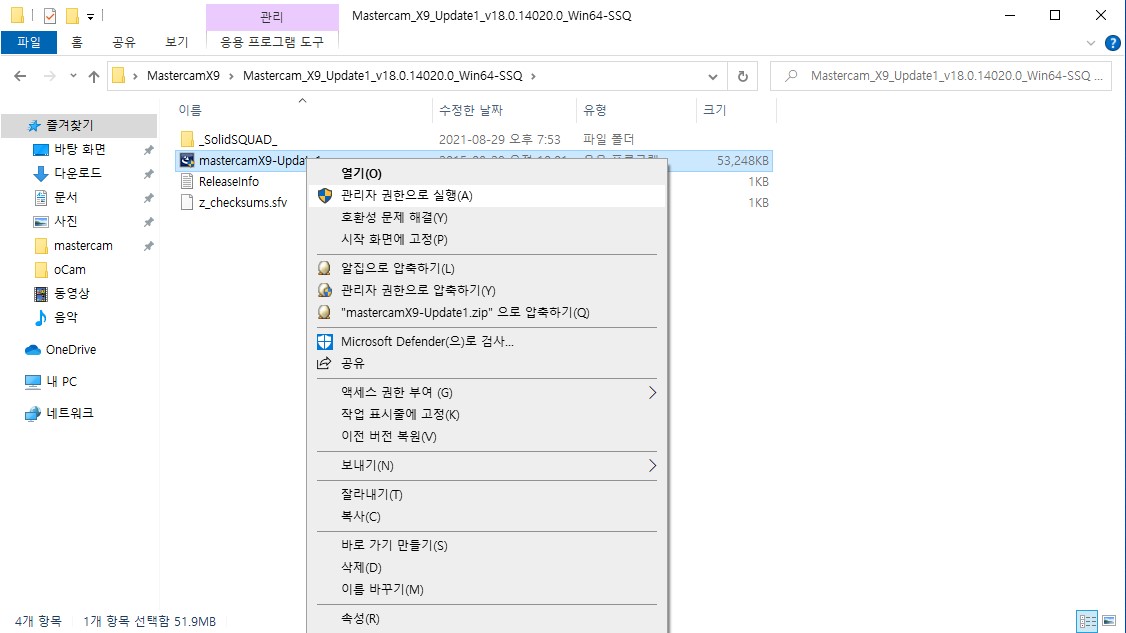Open the View (보기) ribbon tab

[177, 42]
